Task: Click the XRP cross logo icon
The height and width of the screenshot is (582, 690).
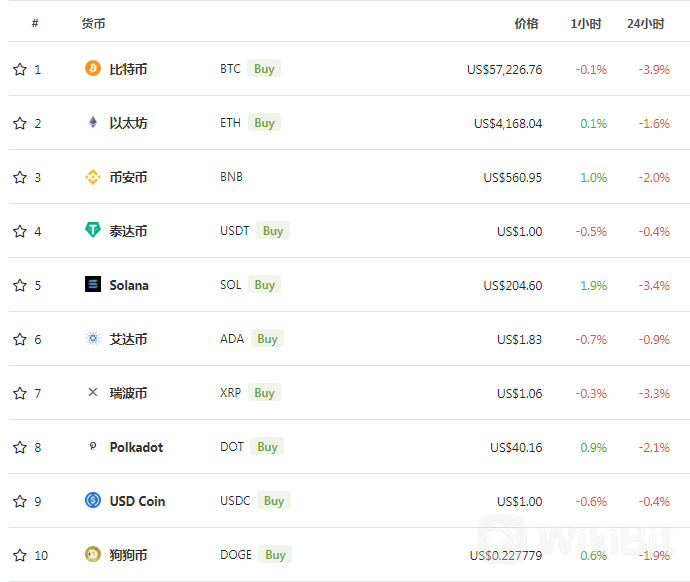Action: (x=93, y=392)
